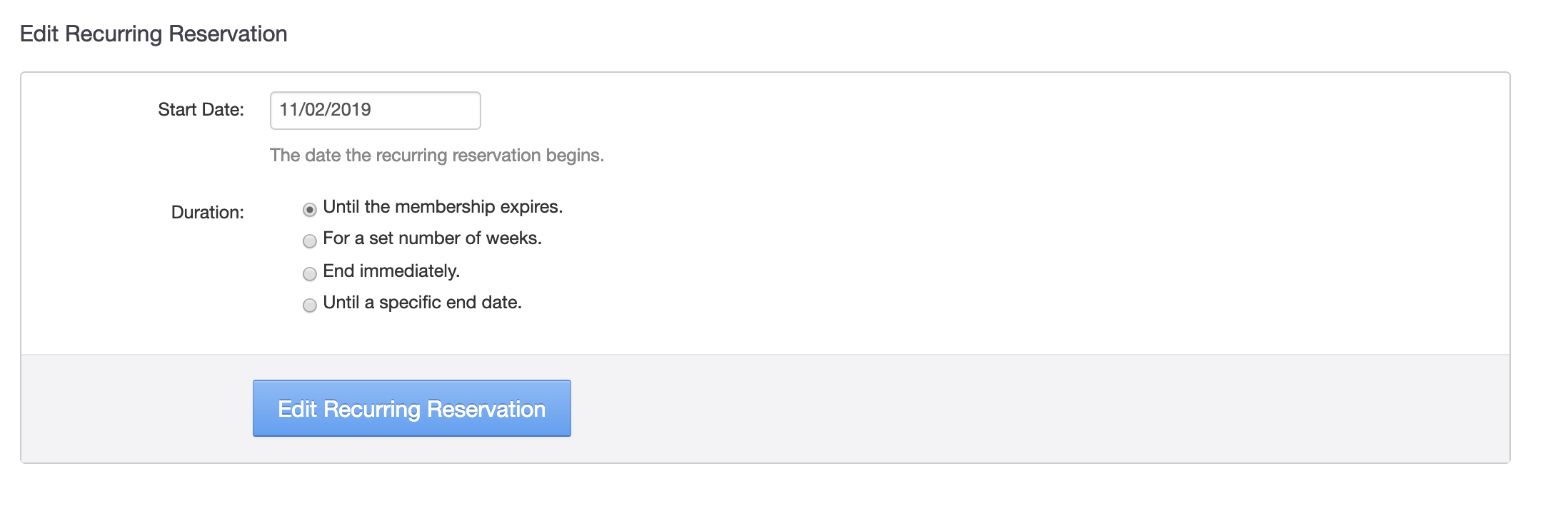The width and height of the screenshot is (1568, 511).
Task: Enable the 'Until a specific end date' radio button
Action: pos(309,305)
